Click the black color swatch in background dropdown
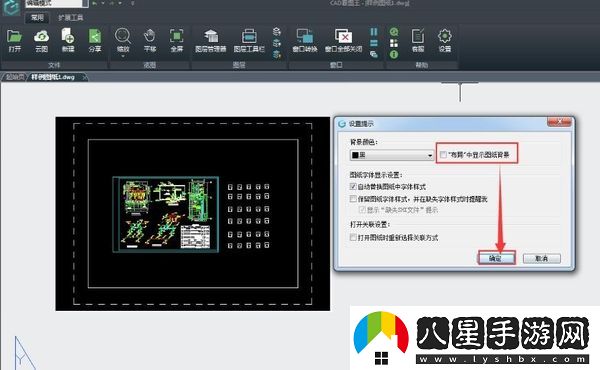 click(355, 155)
